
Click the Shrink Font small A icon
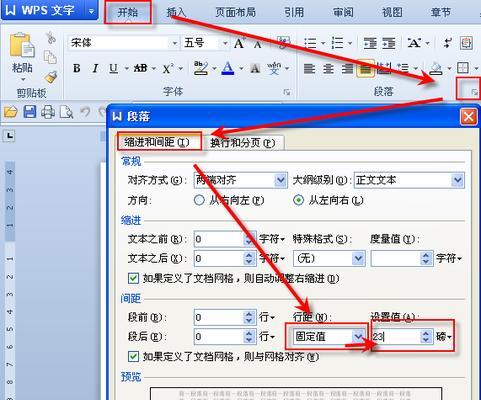[x=257, y=44]
